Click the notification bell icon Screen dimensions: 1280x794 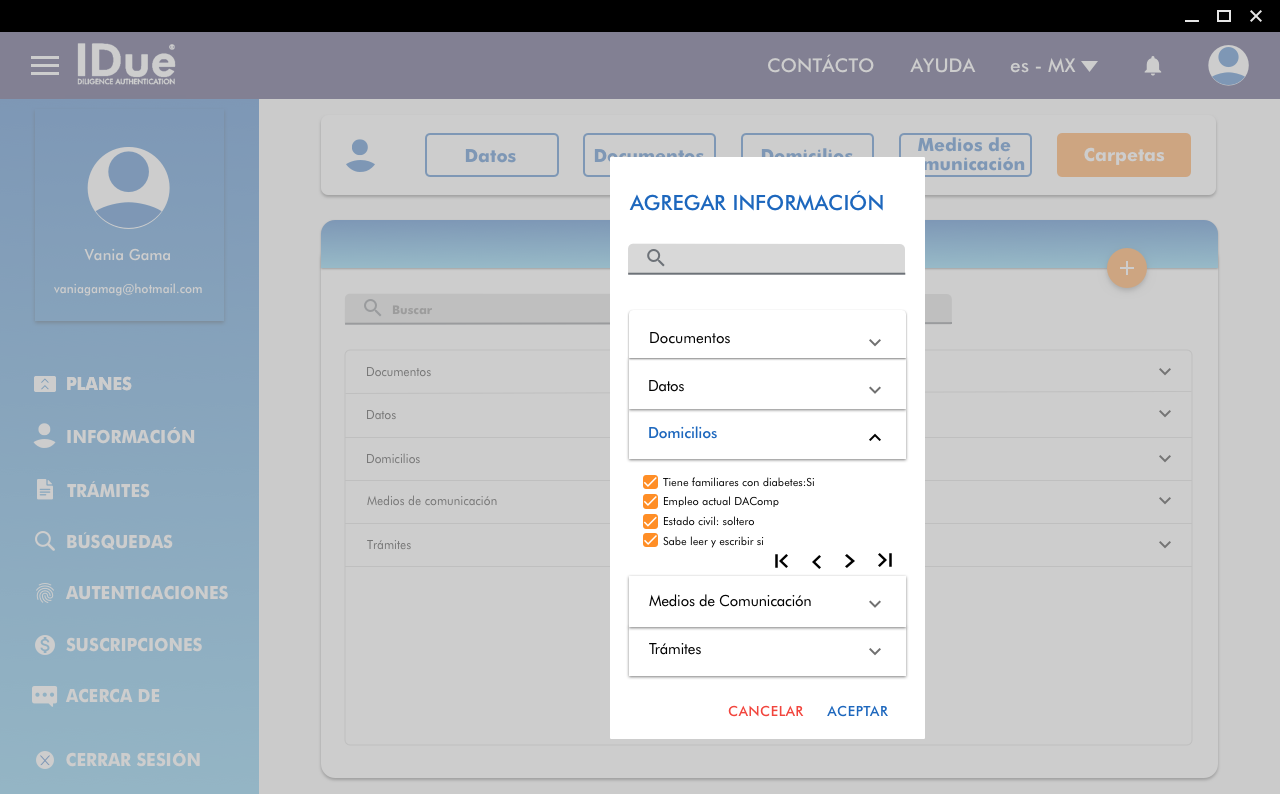click(x=1152, y=66)
